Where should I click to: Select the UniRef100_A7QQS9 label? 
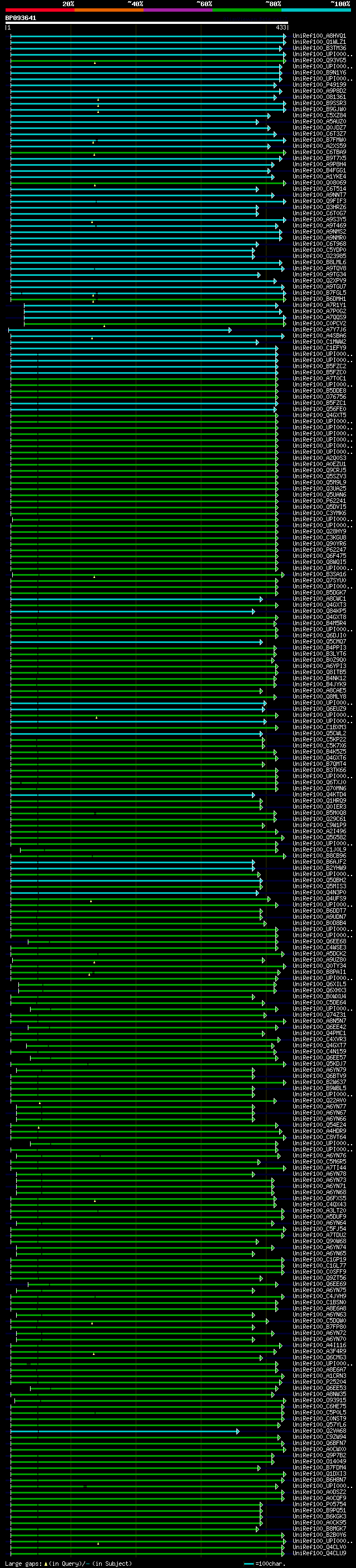319,317
